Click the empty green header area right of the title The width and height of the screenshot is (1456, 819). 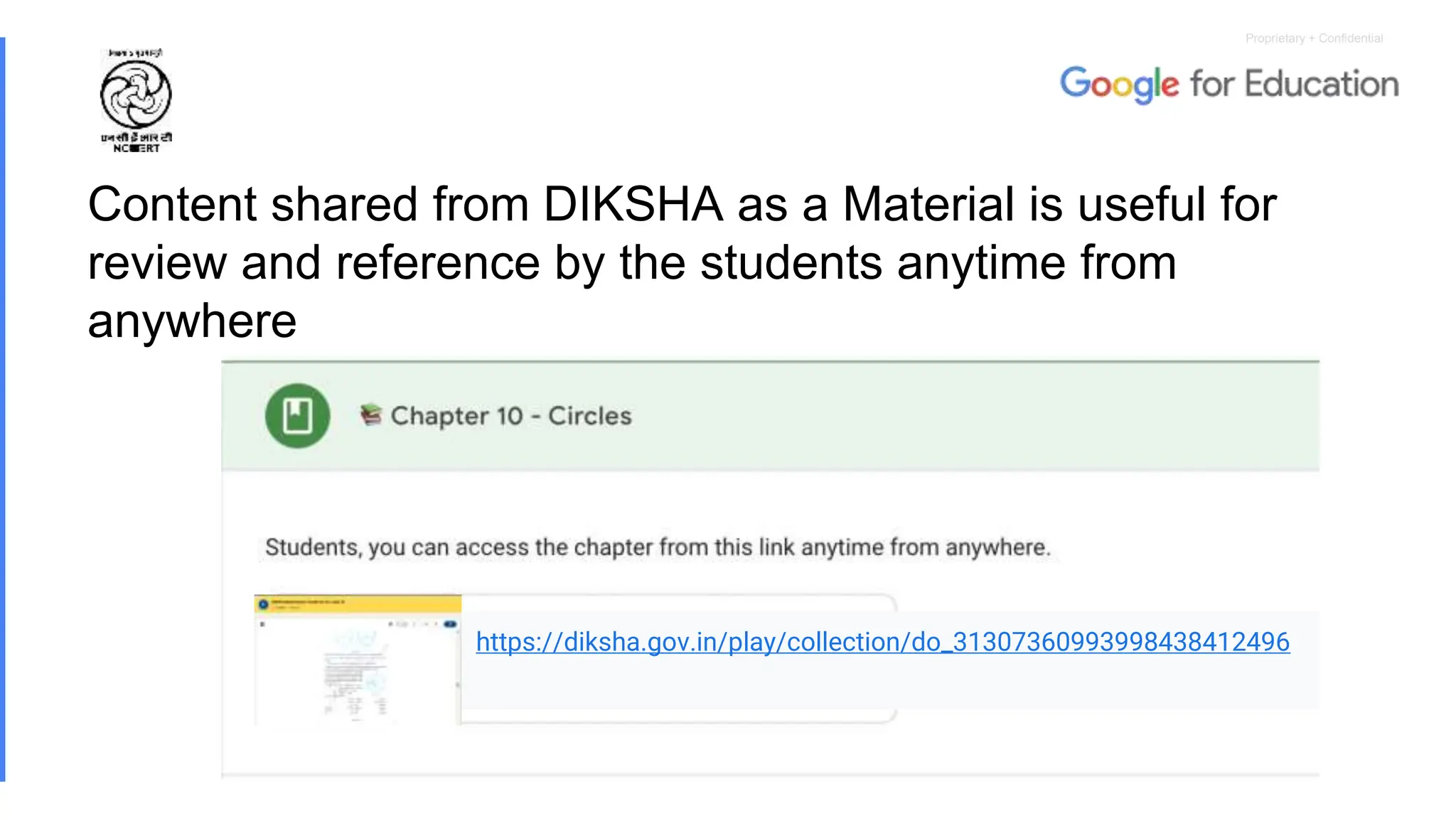(x=974, y=416)
